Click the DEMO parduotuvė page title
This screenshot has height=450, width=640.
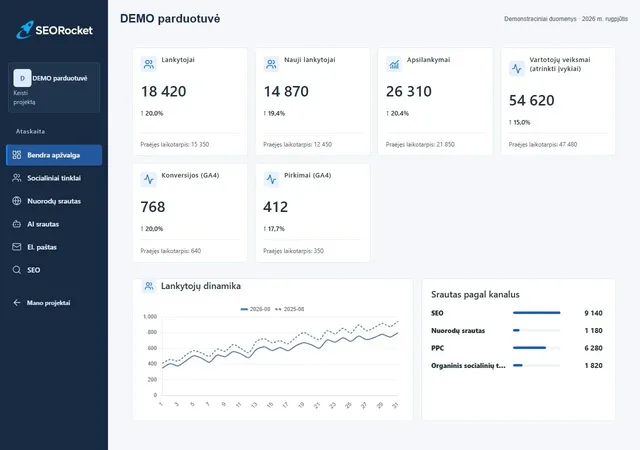pos(170,19)
